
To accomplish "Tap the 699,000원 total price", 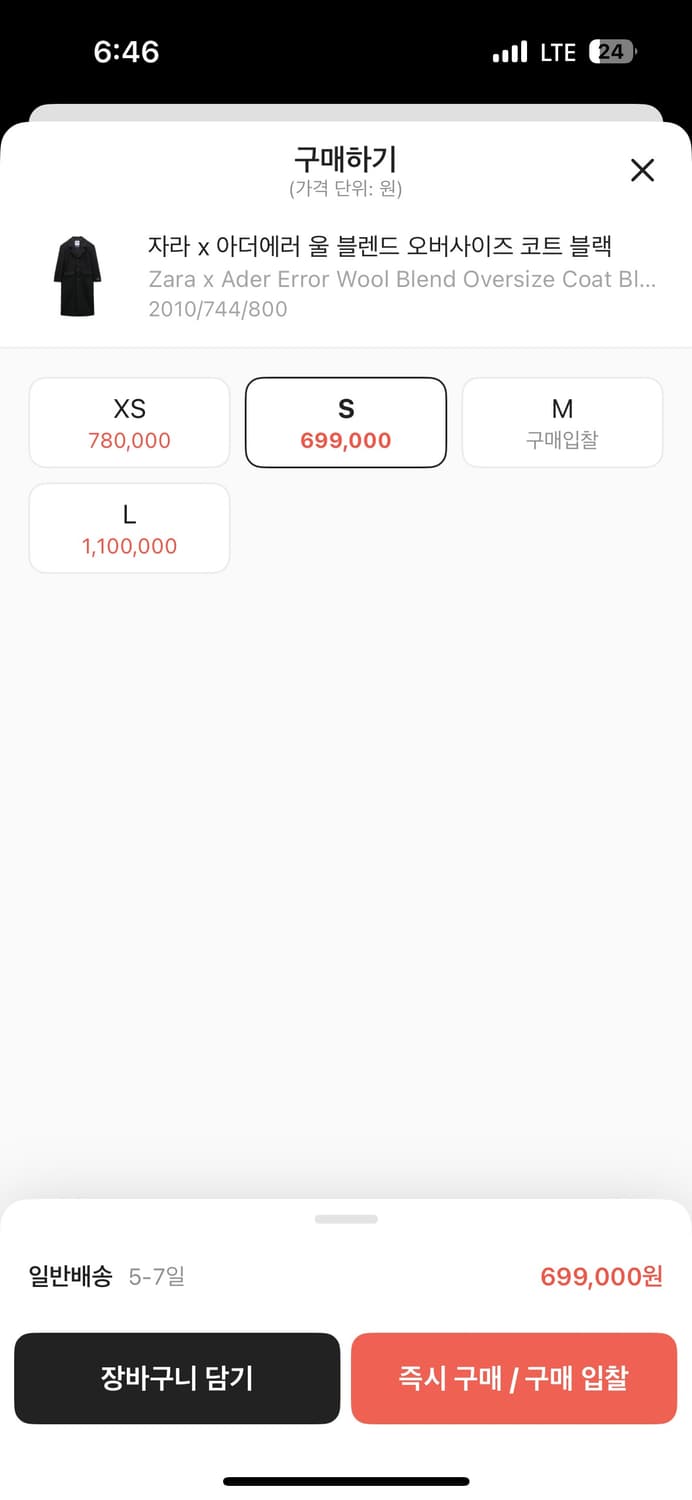I will coord(601,1276).
